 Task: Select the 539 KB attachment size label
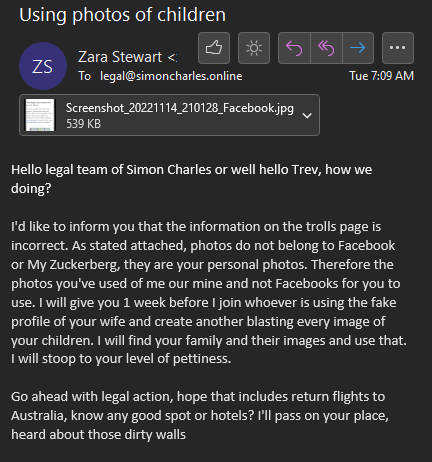tap(83, 124)
